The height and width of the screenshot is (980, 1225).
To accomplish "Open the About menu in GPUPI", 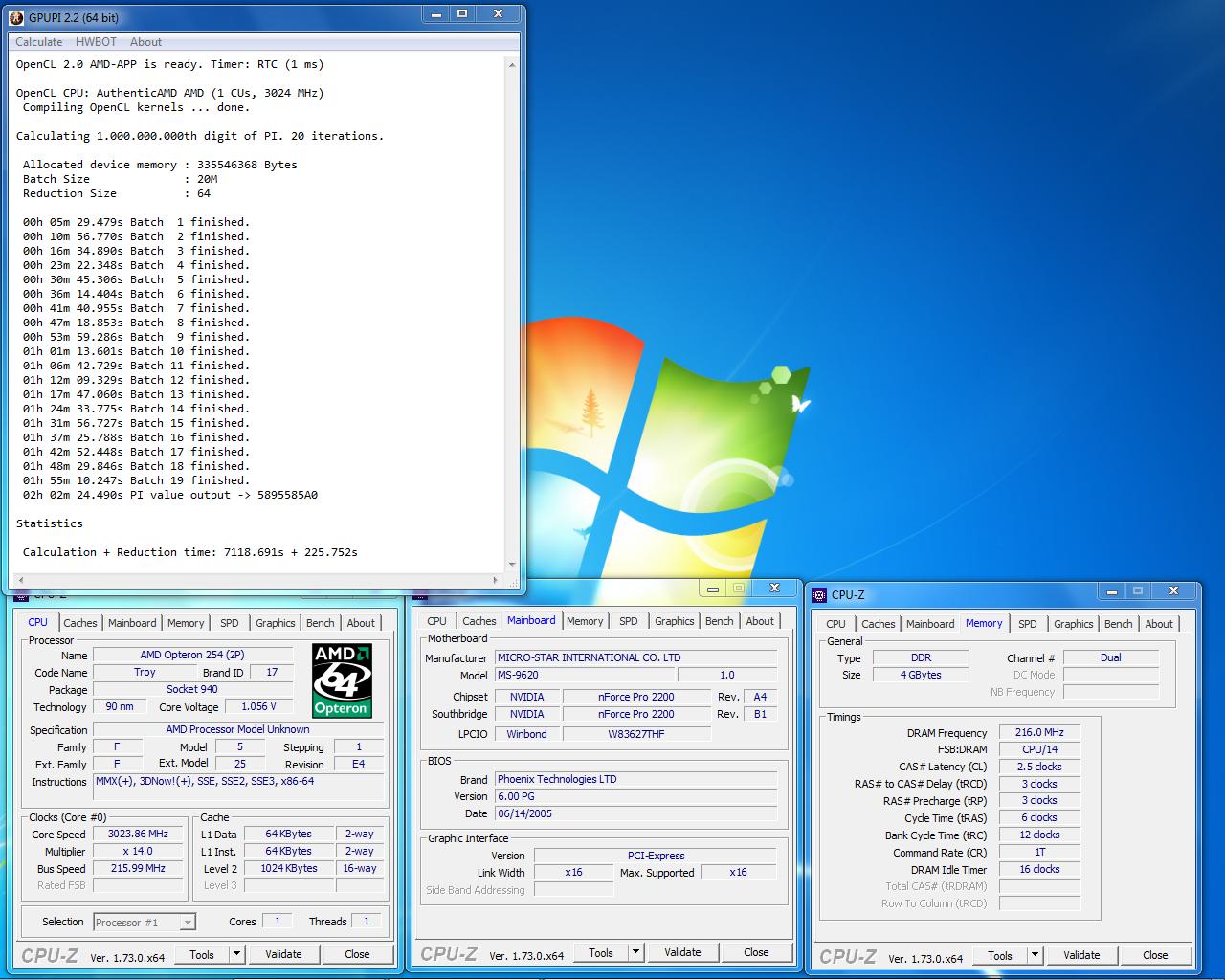I will [x=145, y=42].
